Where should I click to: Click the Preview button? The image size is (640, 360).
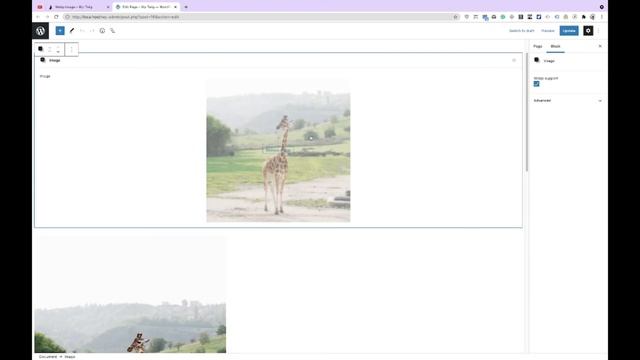coord(548,31)
